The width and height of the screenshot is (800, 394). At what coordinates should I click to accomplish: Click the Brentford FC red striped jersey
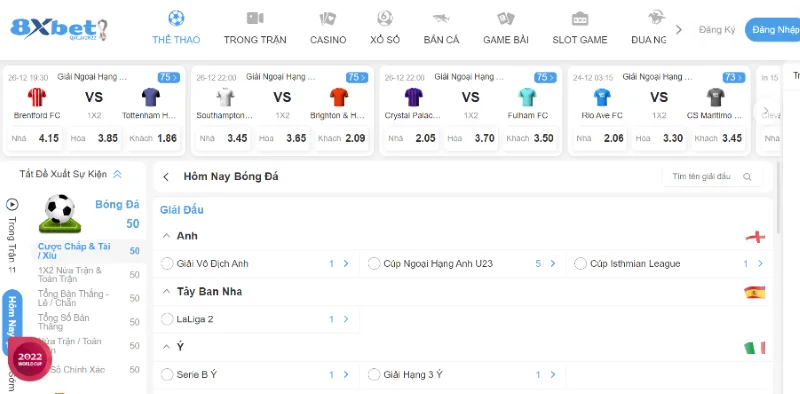(x=37, y=97)
